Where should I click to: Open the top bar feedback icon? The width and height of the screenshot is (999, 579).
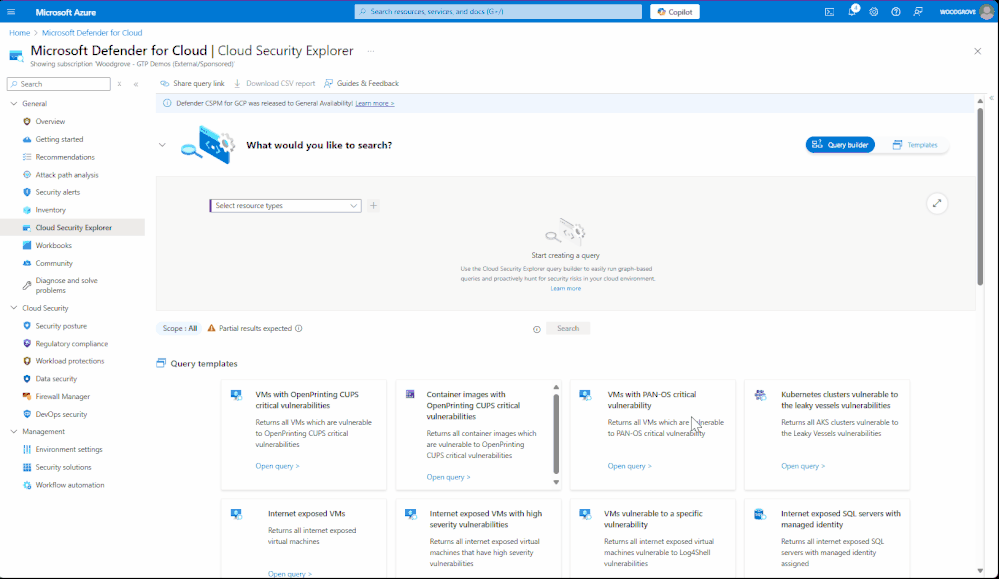[918, 11]
